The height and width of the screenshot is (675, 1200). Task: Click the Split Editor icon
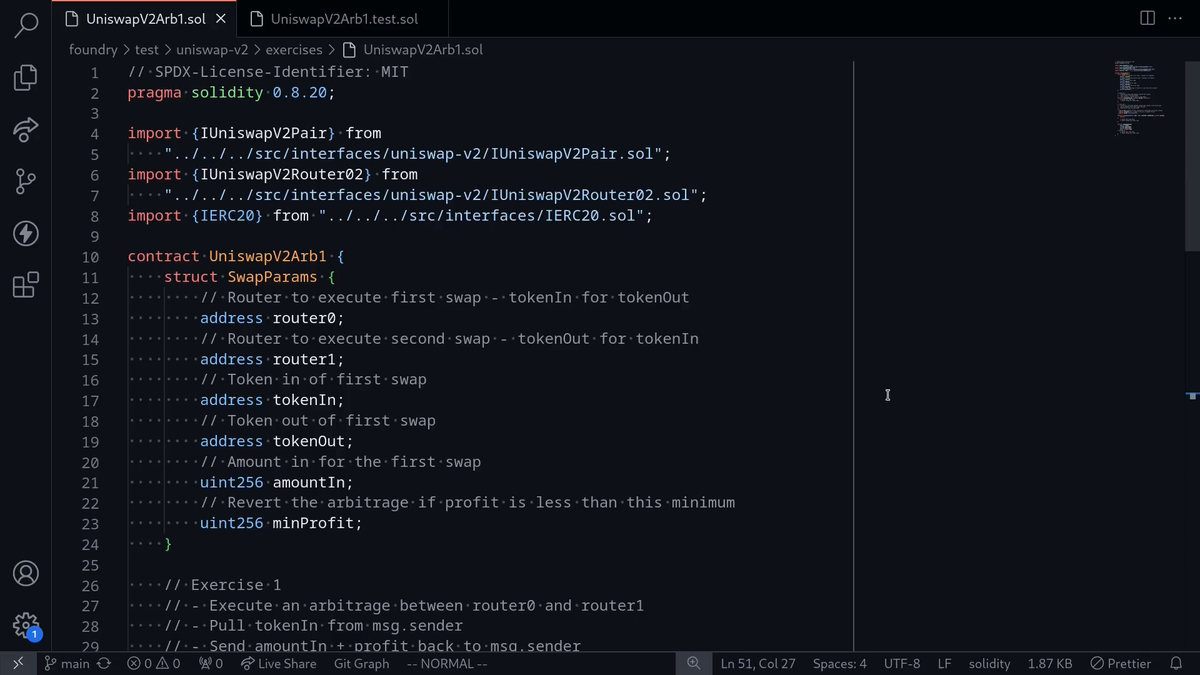(1147, 18)
